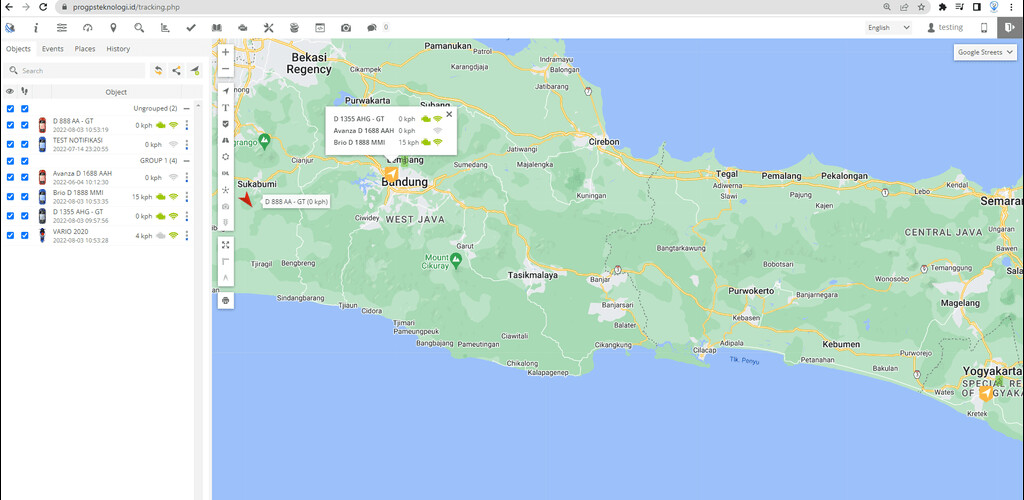Screen dimensions: 1024x500
Task: Select D 1355 AHG - GT in object list
Action: [x=78, y=211]
